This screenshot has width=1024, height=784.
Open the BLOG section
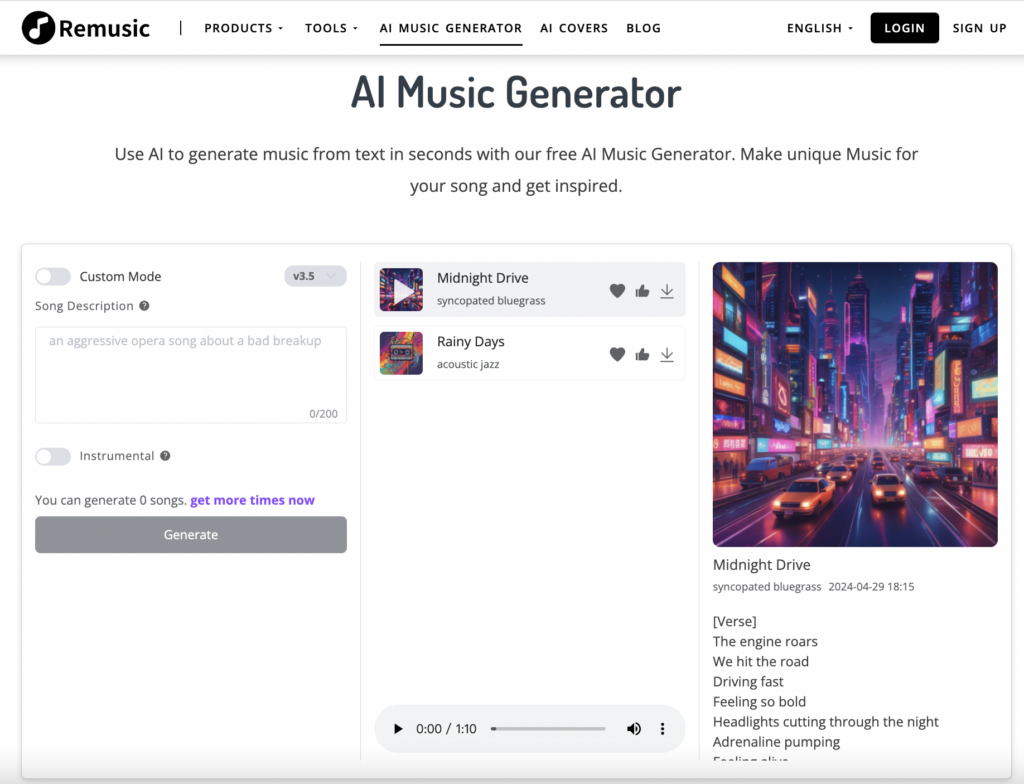click(643, 27)
